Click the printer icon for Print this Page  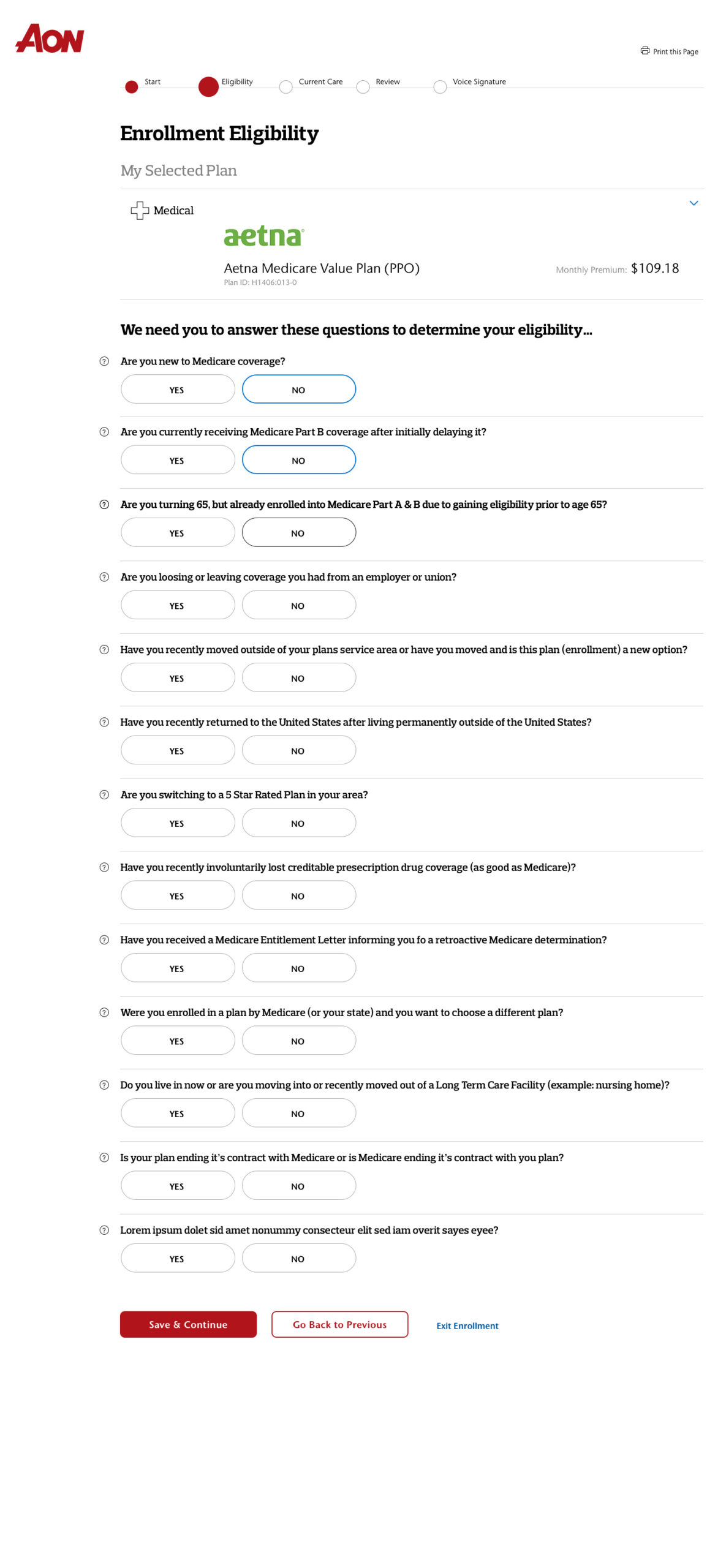[x=645, y=51]
